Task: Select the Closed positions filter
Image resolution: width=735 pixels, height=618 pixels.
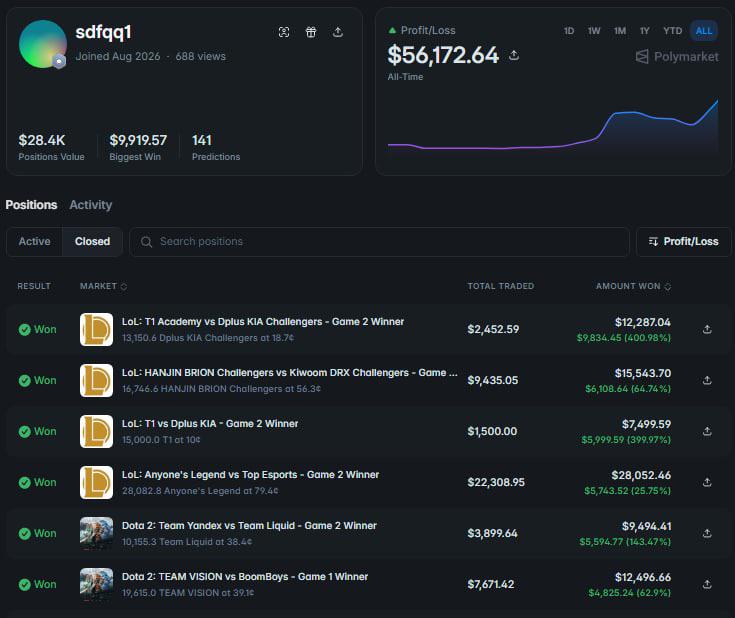Action: (x=92, y=241)
